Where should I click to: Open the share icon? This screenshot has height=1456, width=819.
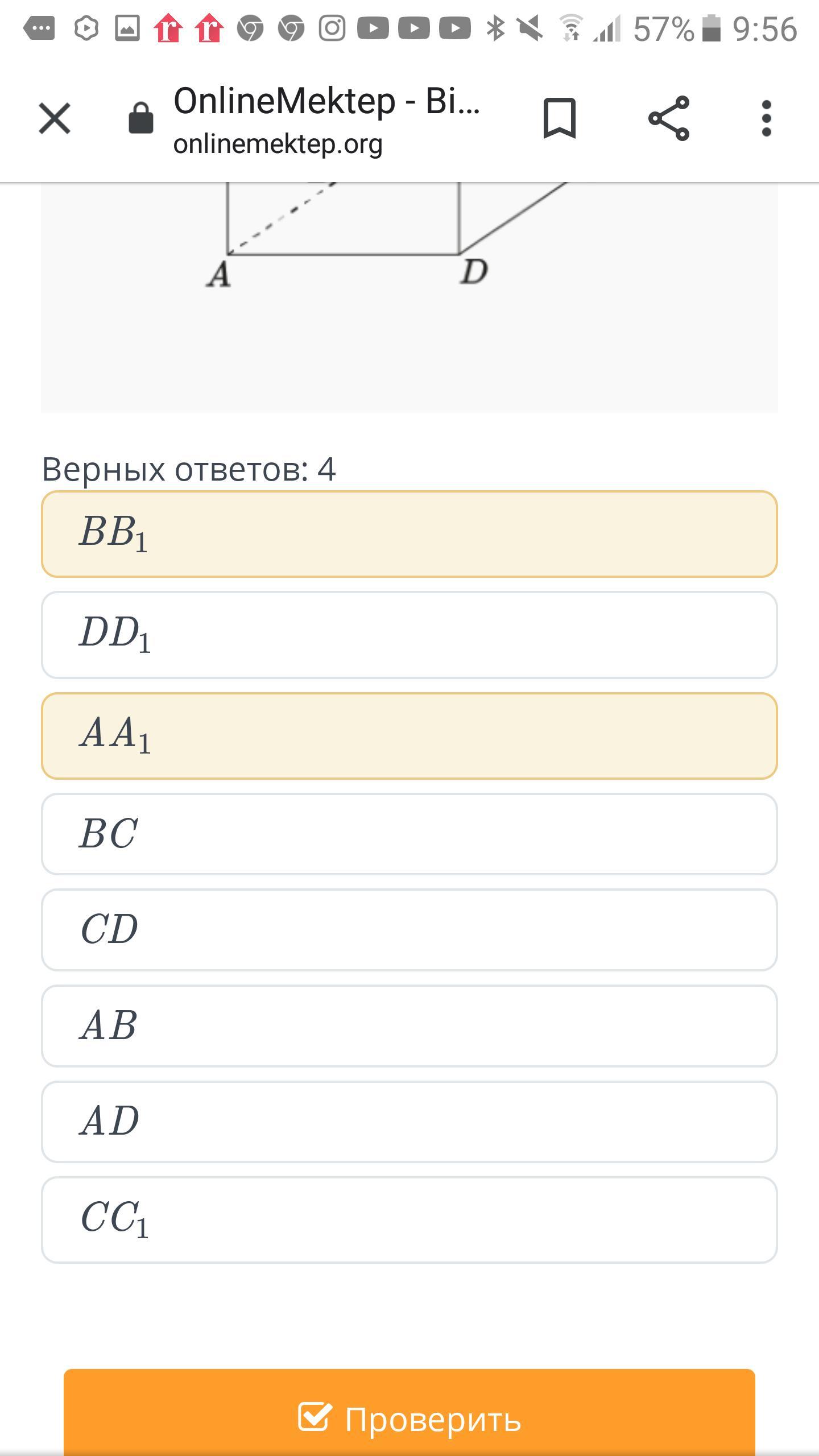point(669,118)
